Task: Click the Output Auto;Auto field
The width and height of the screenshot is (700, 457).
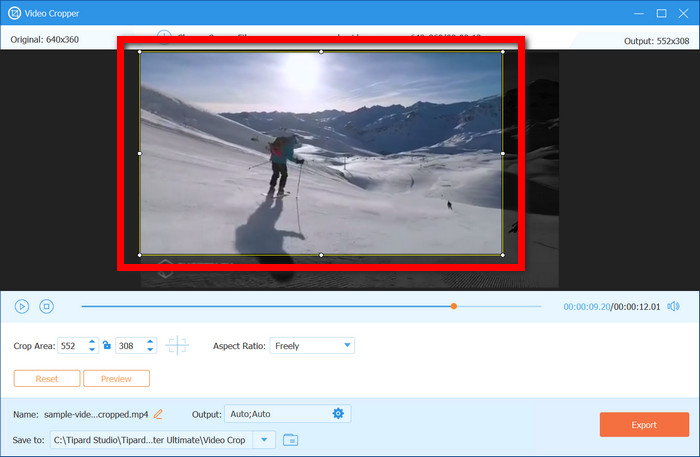Action: [x=288, y=414]
